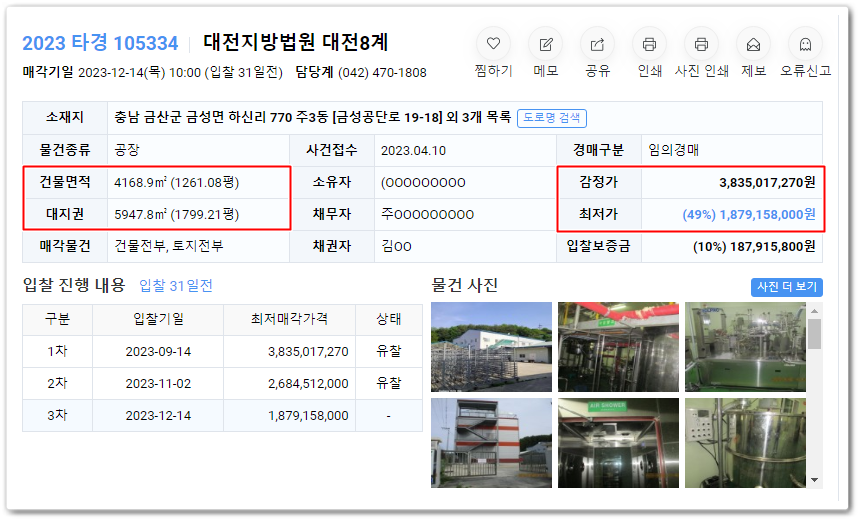861x522 pixels.
Task: Click the 매각기일 date 2023-12-14(목) 10:00 text
Action: pos(139,72)
